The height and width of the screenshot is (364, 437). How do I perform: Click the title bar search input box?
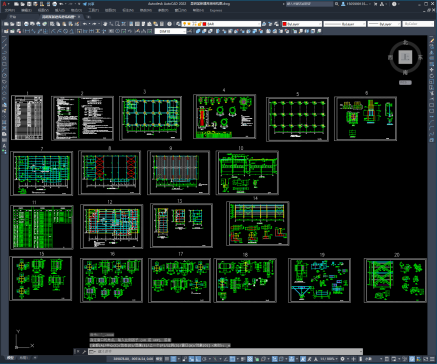tap(309, 4)
